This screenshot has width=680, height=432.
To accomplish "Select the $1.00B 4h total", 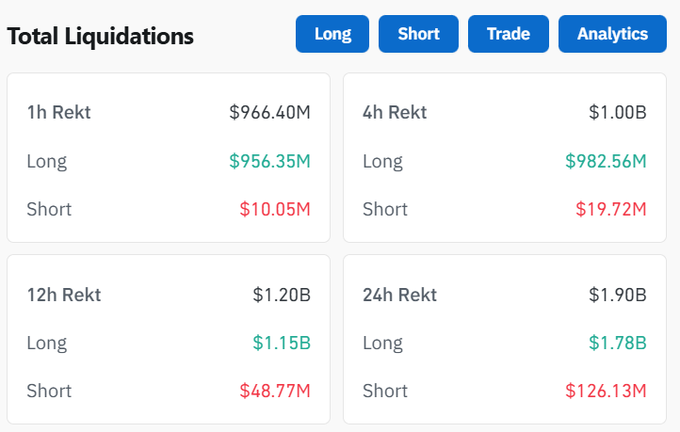I will (617, 112).
